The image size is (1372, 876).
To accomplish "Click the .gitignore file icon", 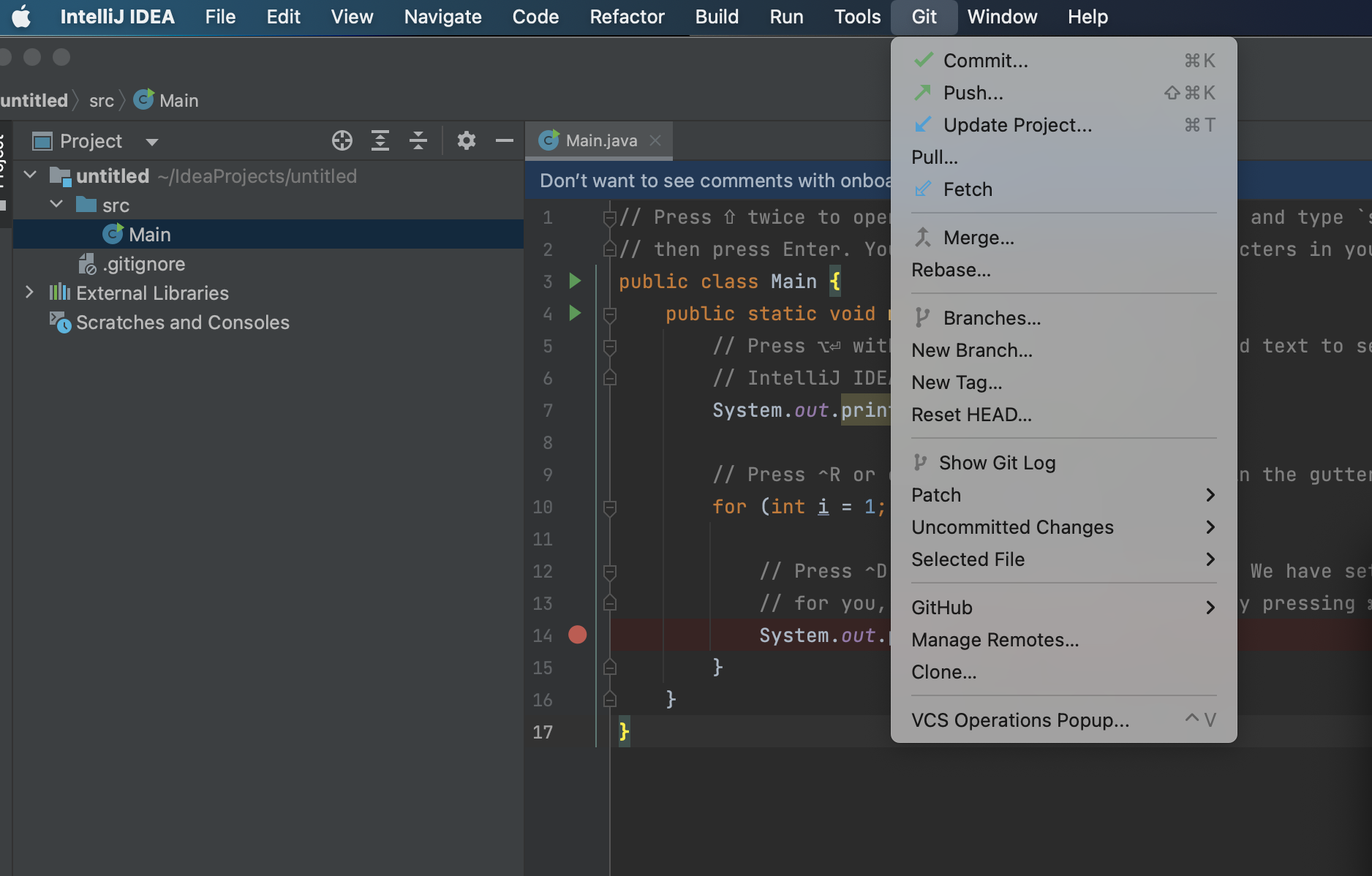I will click(x=87, y=264).
